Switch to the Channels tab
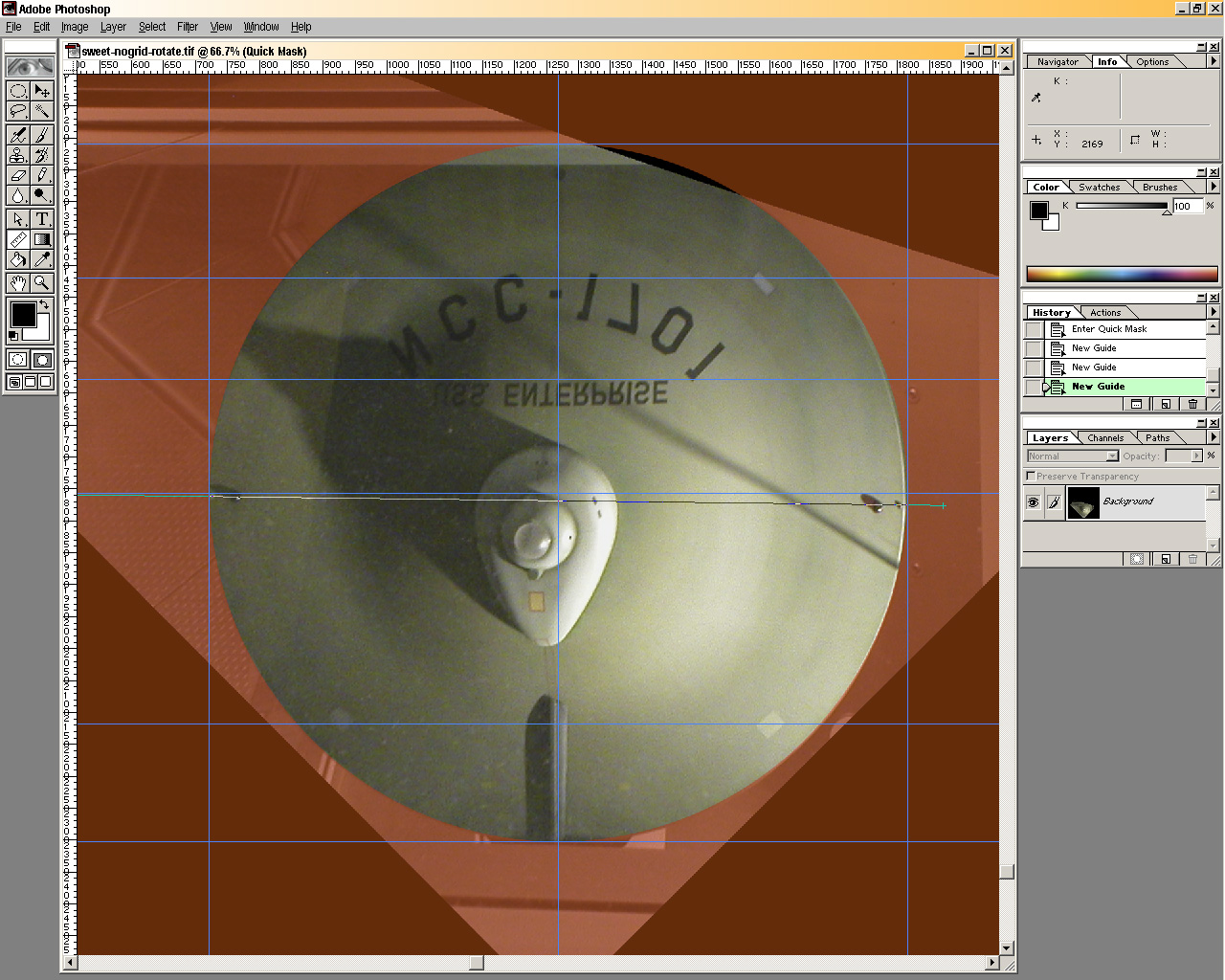This screenshot has width=1225, height=980. tap(1105, 438)
